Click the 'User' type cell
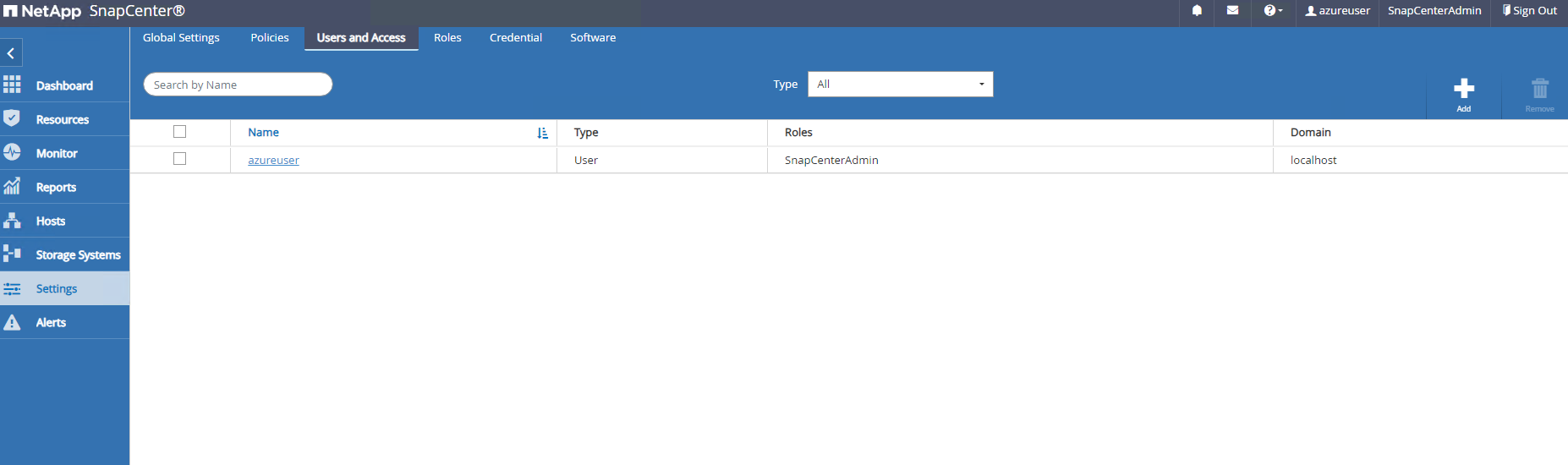Image resolution: width=1568 pixels, height=465 pixels. (586, 160)
